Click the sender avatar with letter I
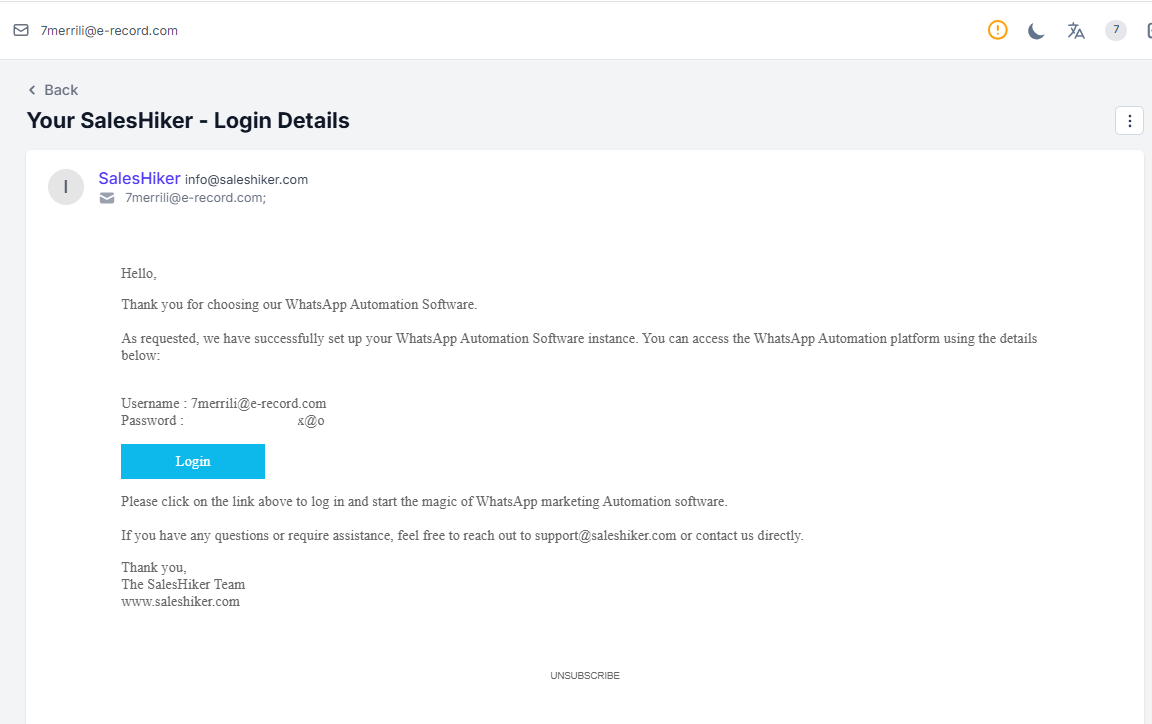Viewport: 1152px width, 724px height. (x=66, y=187)
